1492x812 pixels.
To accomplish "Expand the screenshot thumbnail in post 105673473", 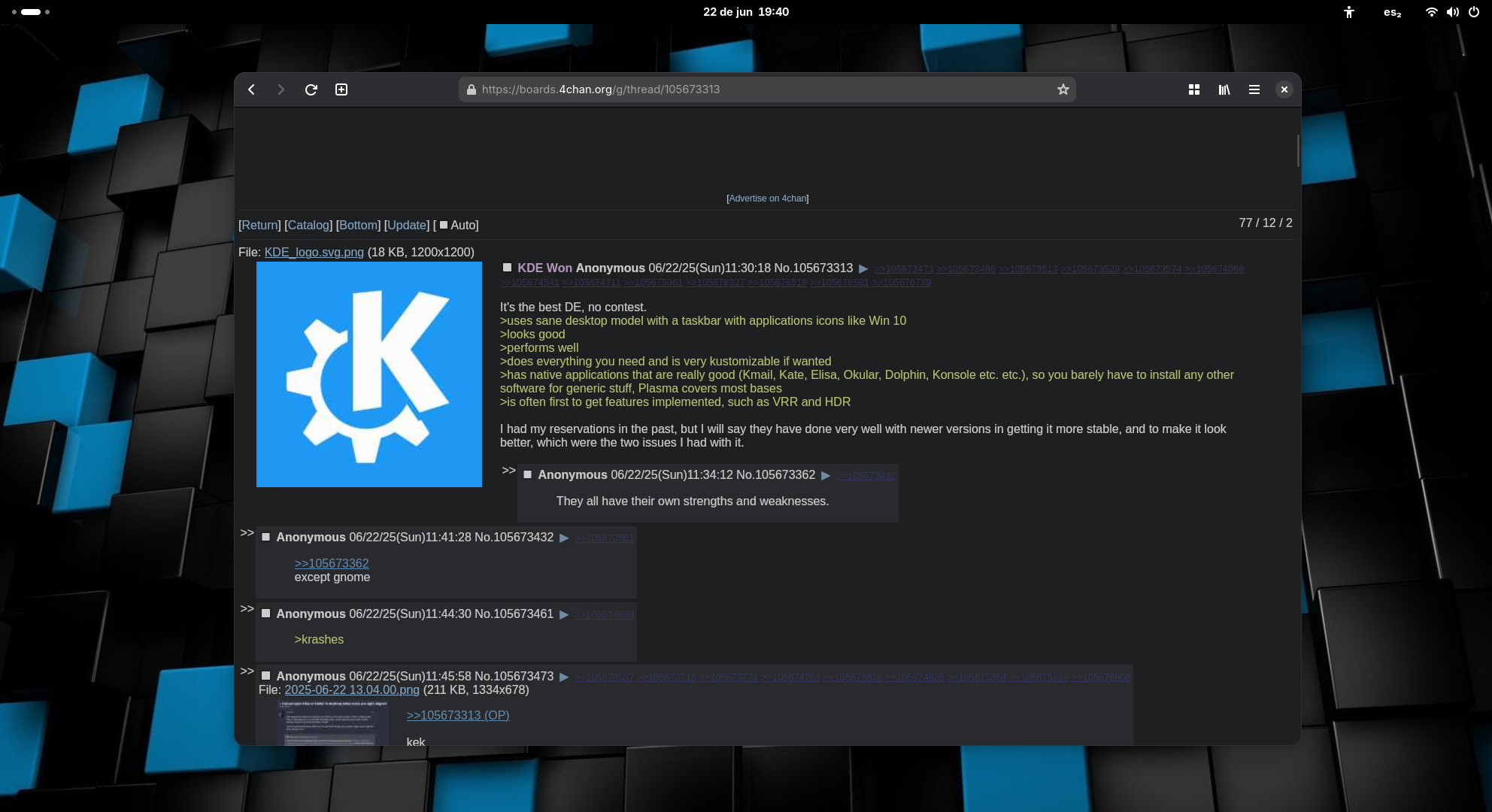I will 333,723.
